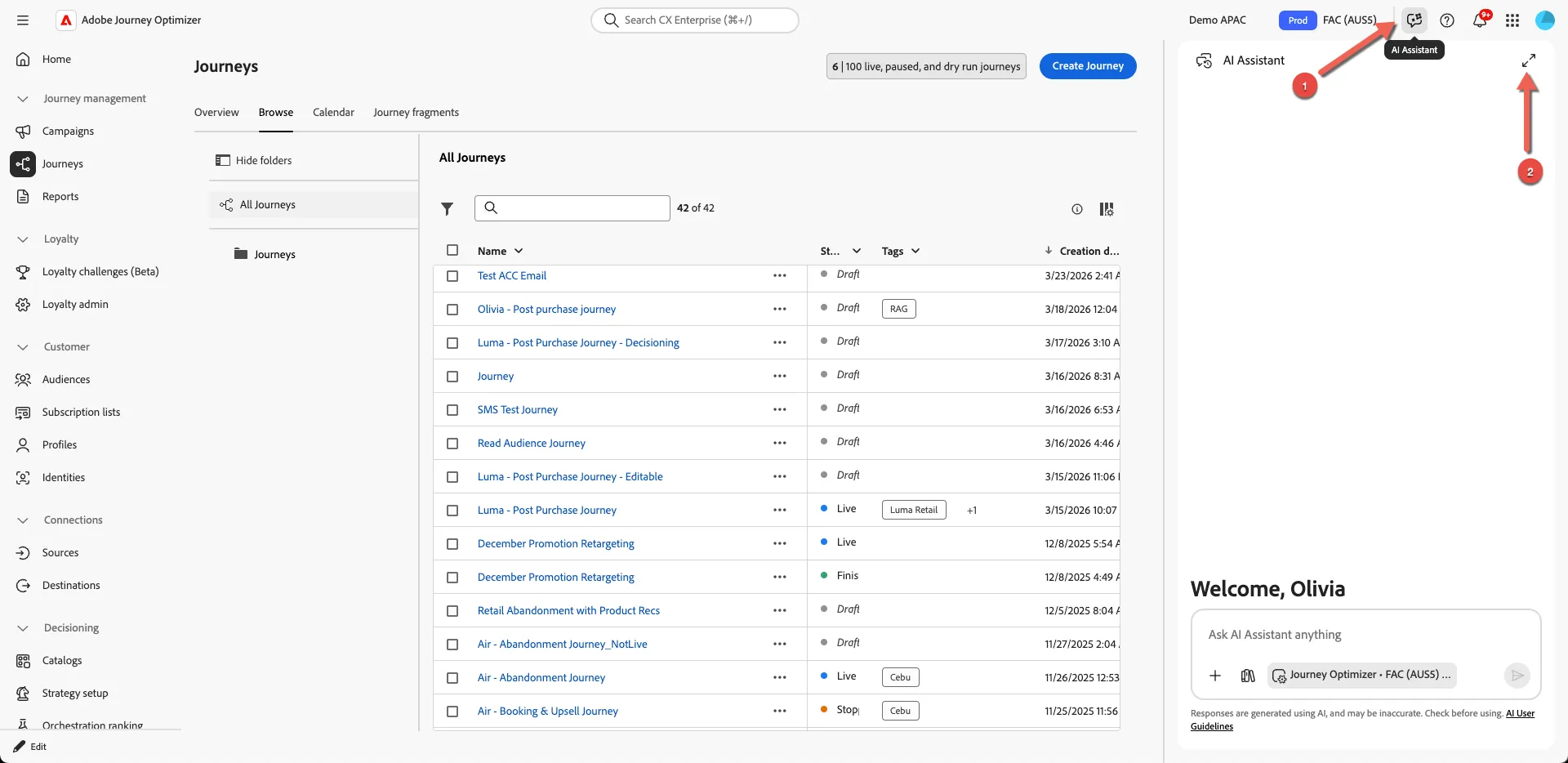Open the Tags column dropdown

pos(915,252)
